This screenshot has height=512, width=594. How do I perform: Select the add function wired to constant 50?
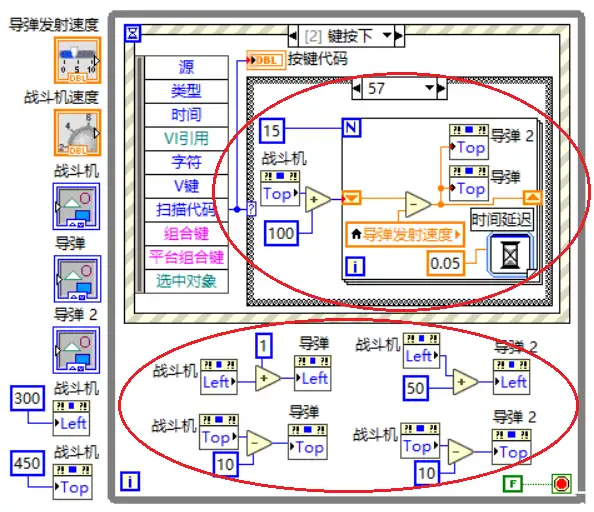point(466,382)
